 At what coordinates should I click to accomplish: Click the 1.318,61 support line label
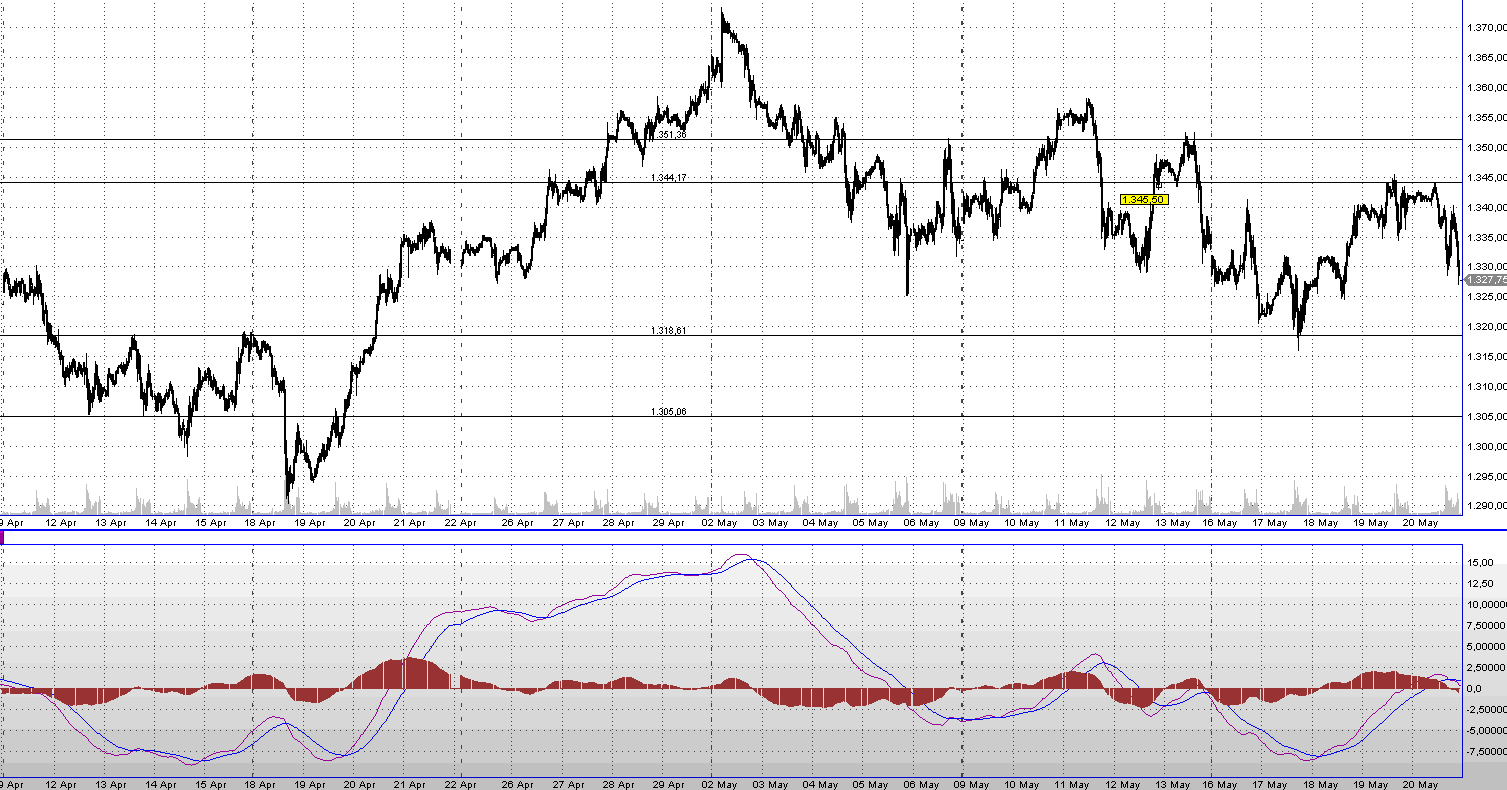click(x=669, y=330)
